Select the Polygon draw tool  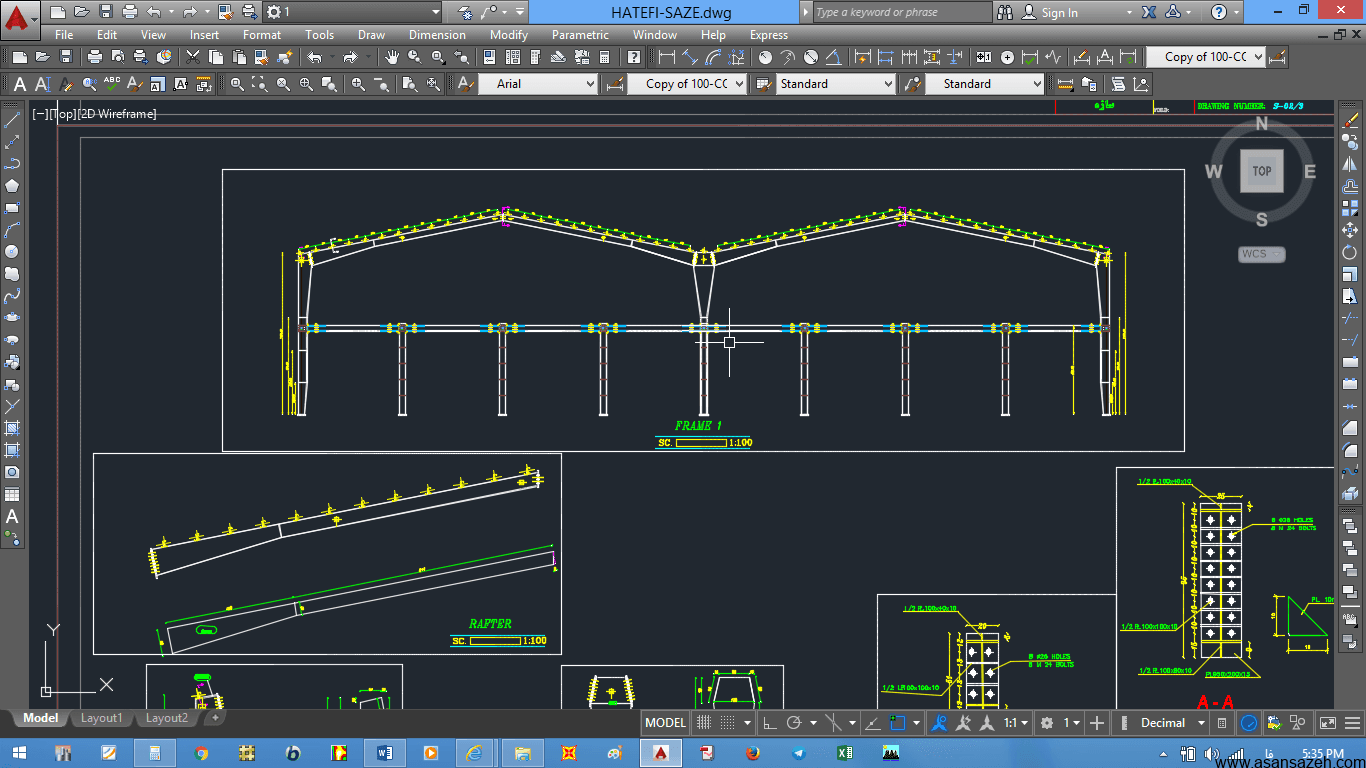point(12,185)
